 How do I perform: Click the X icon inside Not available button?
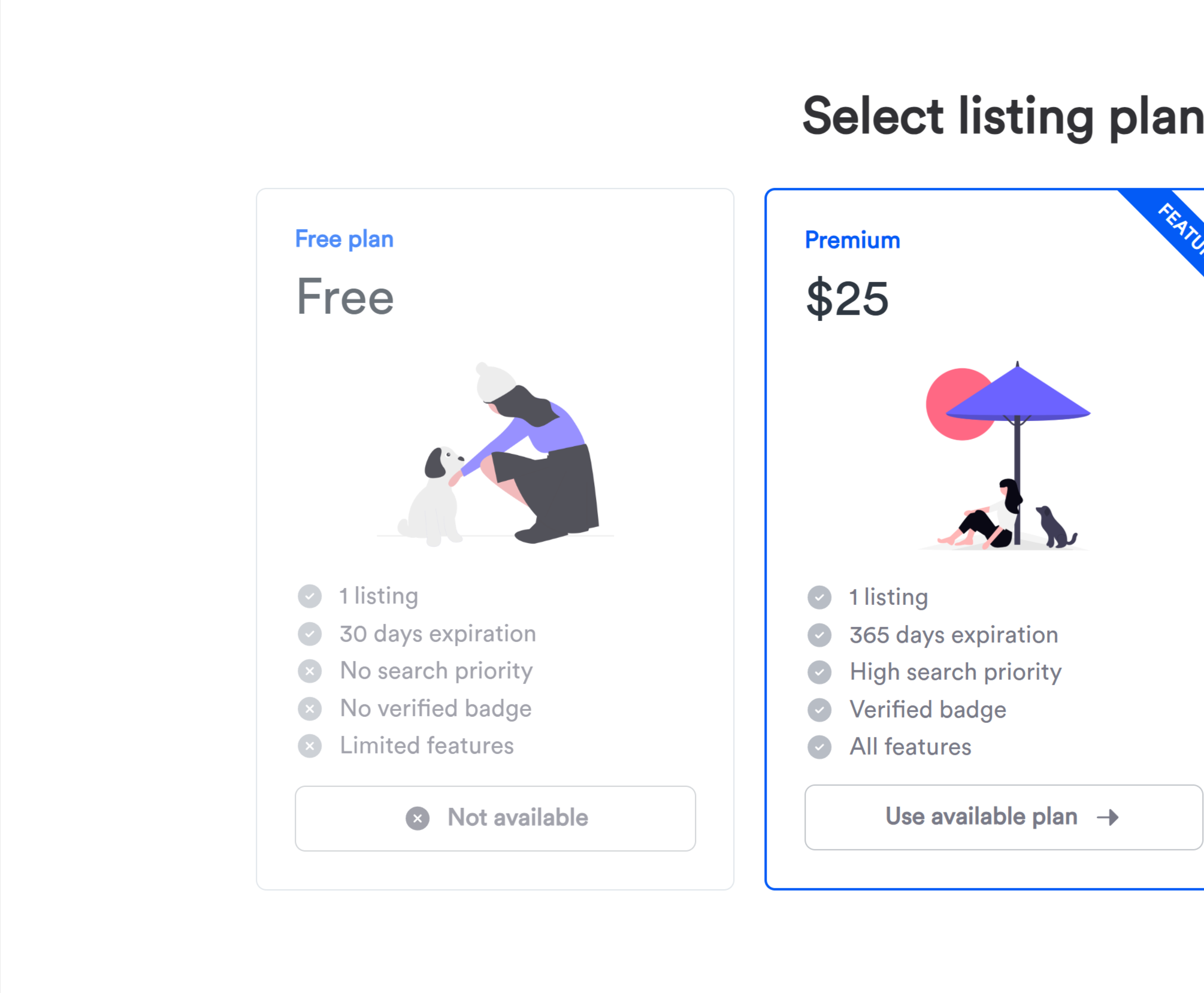tap(418, 818)
